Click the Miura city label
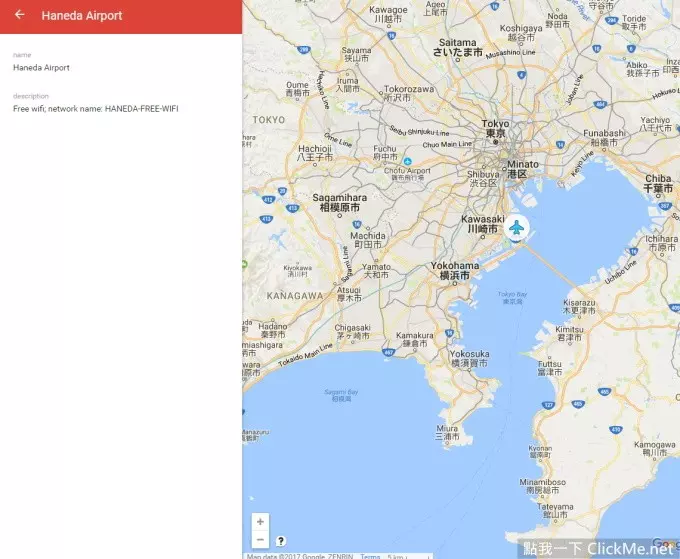680x559 pixels. pos(447,432)
